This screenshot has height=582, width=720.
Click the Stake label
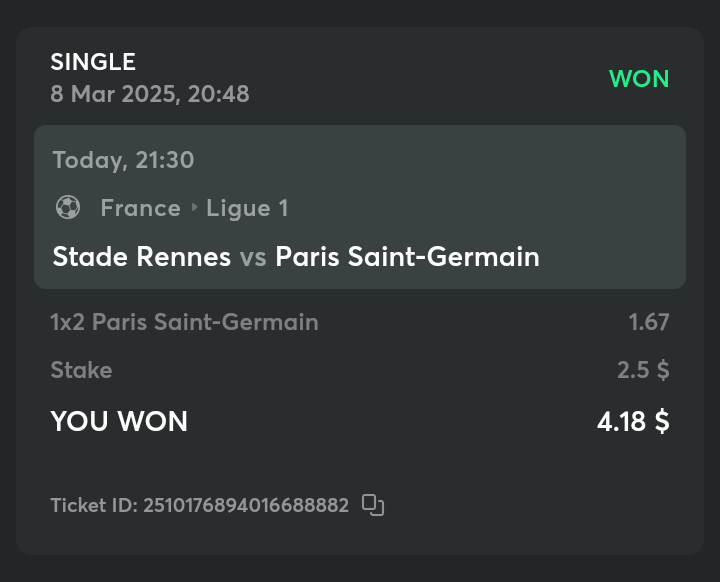click(81, 370)
